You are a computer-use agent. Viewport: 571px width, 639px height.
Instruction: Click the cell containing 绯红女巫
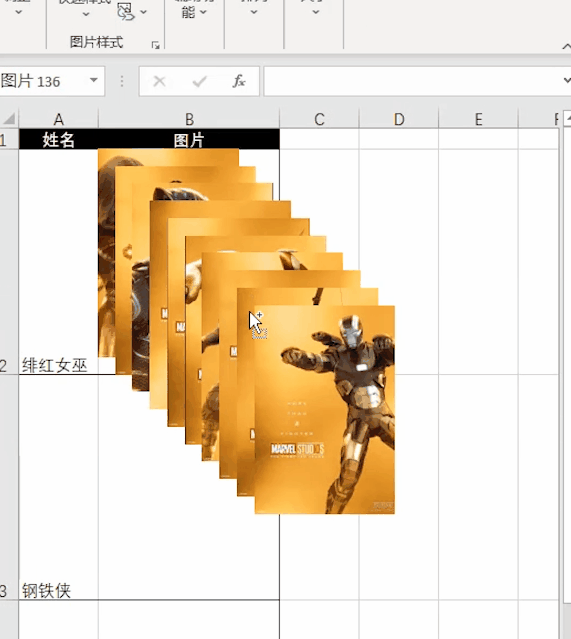point(59,262)
